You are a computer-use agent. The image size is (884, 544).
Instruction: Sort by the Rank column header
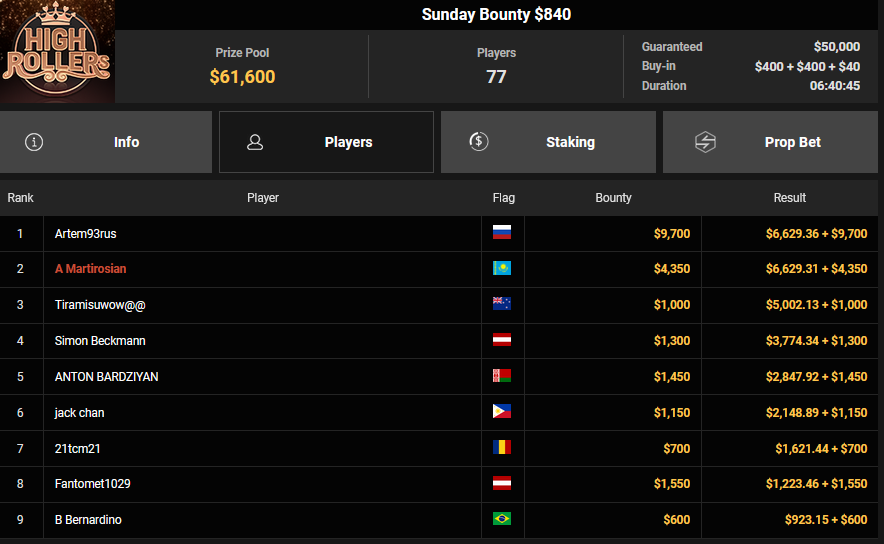coord(21,198)
